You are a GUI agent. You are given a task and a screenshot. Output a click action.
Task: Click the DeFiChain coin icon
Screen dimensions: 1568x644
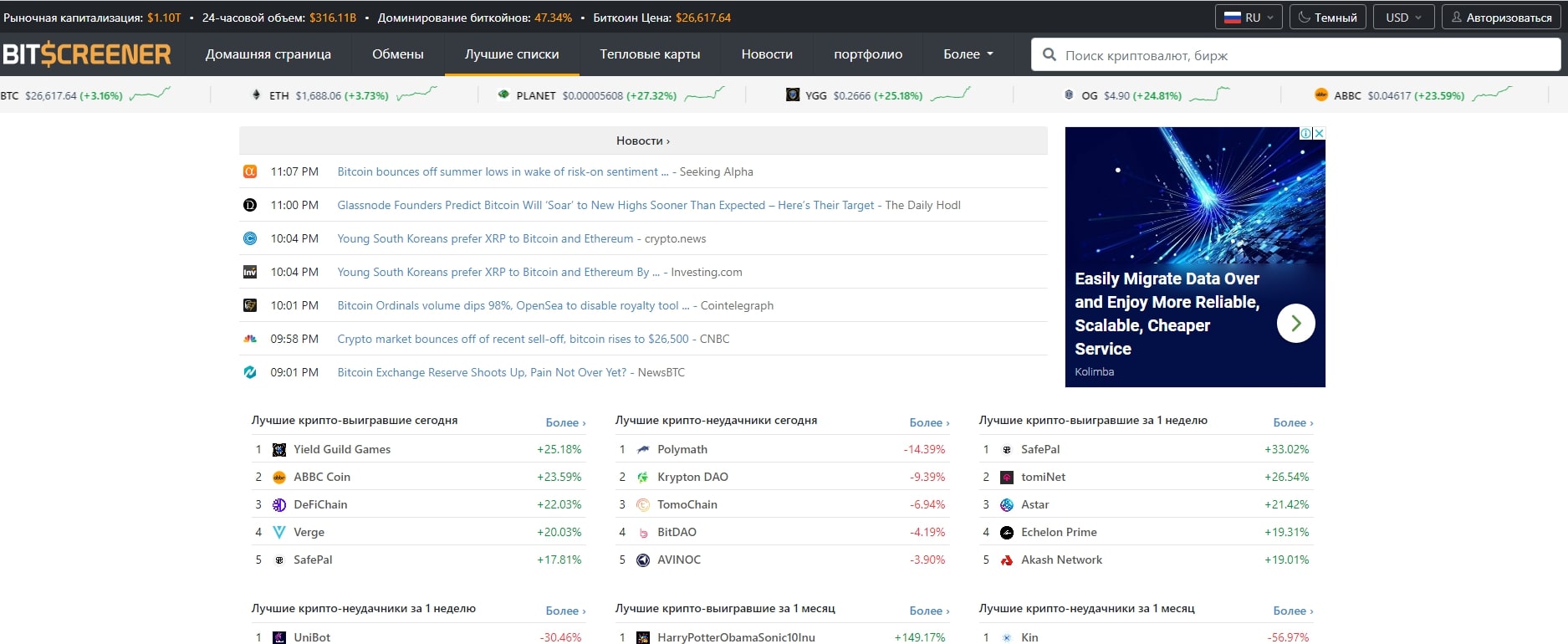(x=279, y=505)
